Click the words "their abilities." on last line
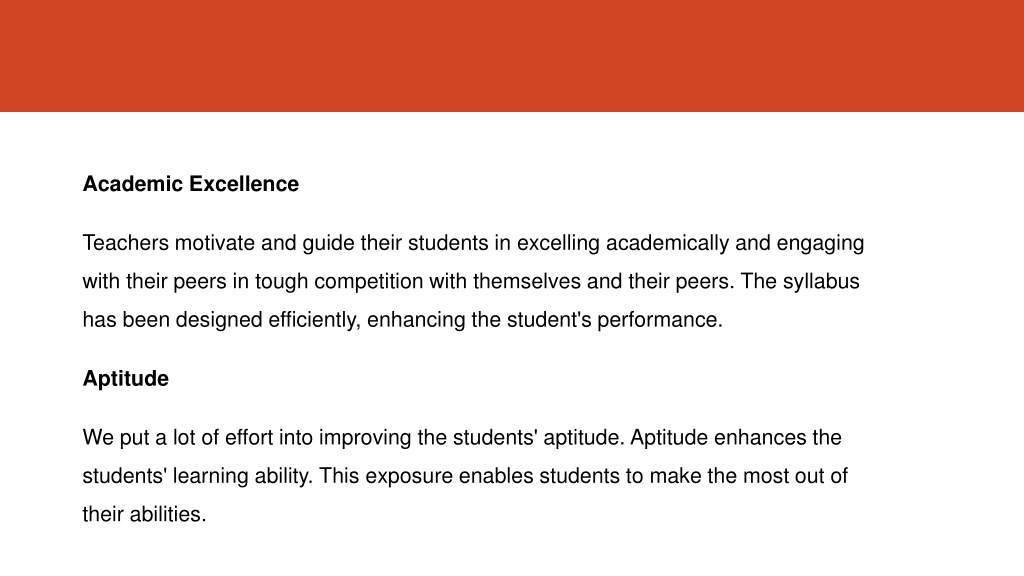Screen dimensions: 1024x576 point(144,514)
